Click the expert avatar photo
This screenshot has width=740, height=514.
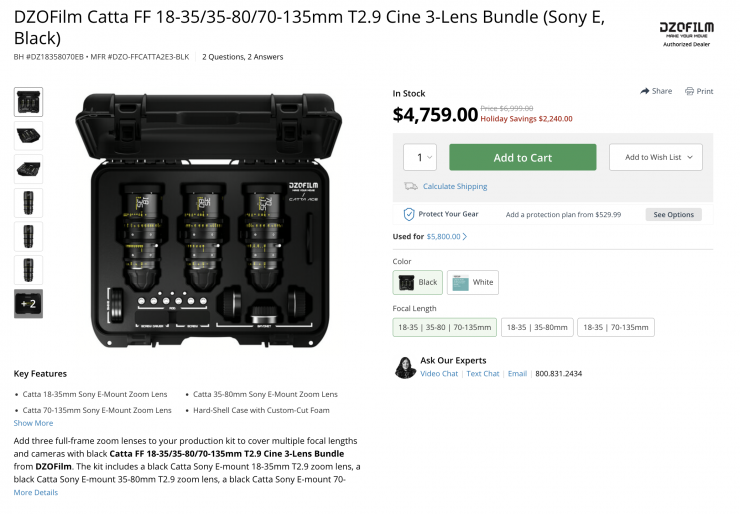pyautogui.click(x=405, y=367)
